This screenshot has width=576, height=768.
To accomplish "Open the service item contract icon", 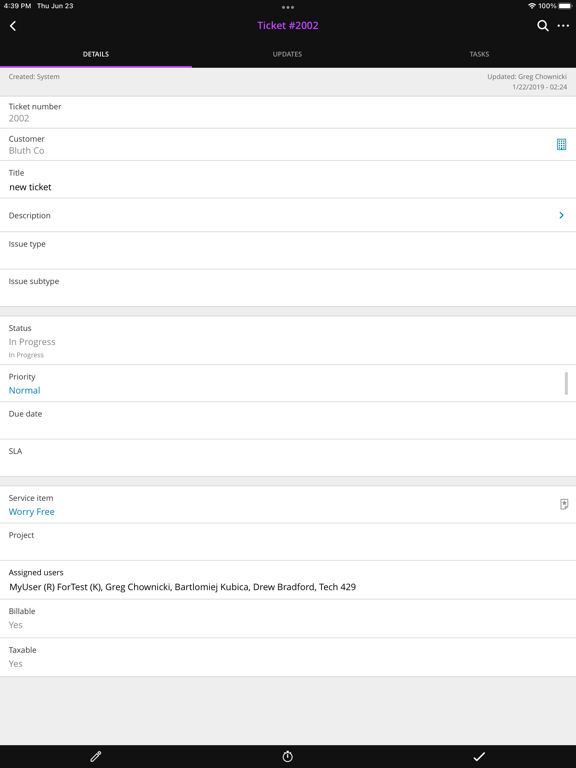I will click(x=564, y=504).
